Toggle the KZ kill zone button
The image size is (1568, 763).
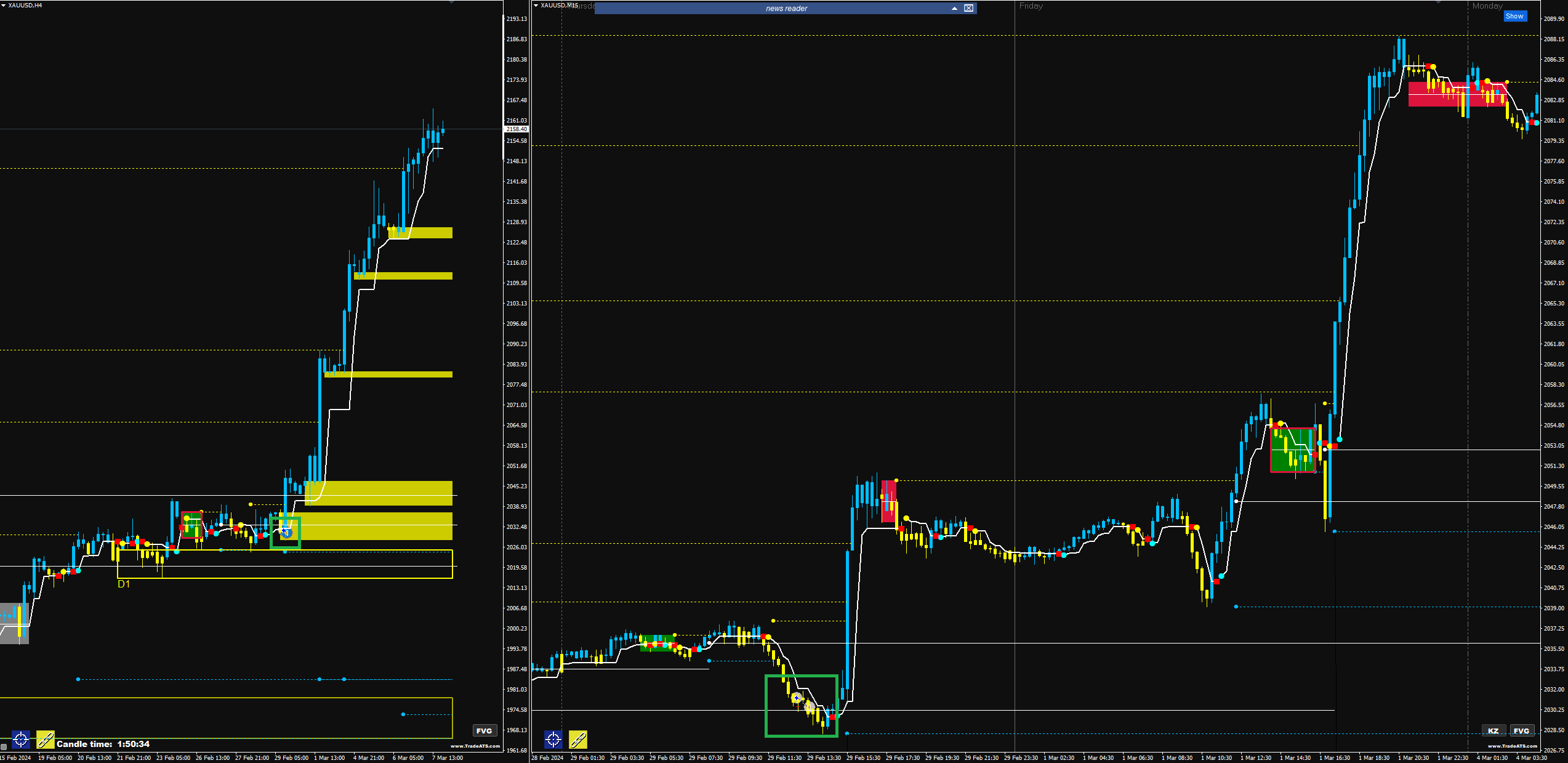pos(1494,730)
